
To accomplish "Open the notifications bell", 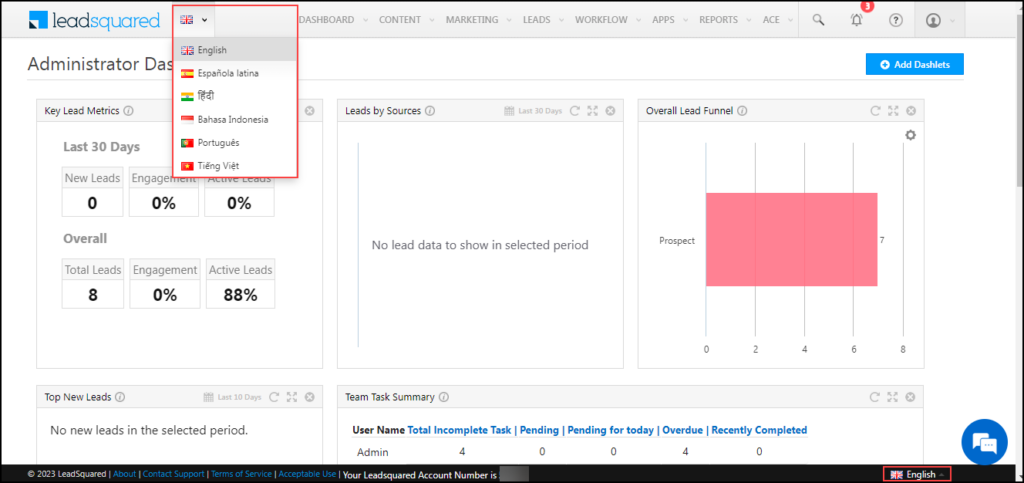I will pyautogui.click(x=856, y=20).
